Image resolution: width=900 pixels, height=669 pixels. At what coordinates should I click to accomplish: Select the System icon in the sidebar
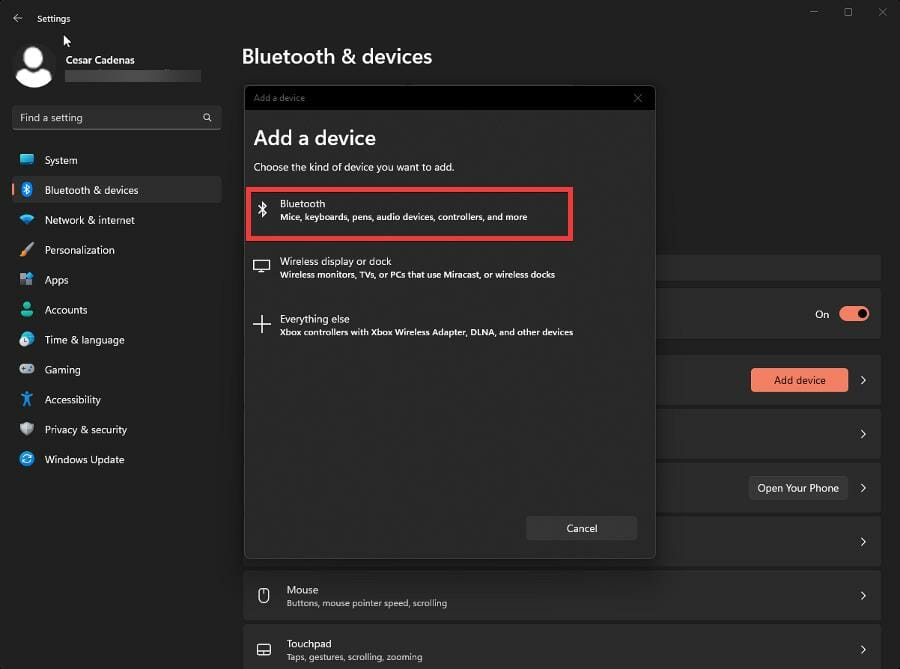pos(26,160)
